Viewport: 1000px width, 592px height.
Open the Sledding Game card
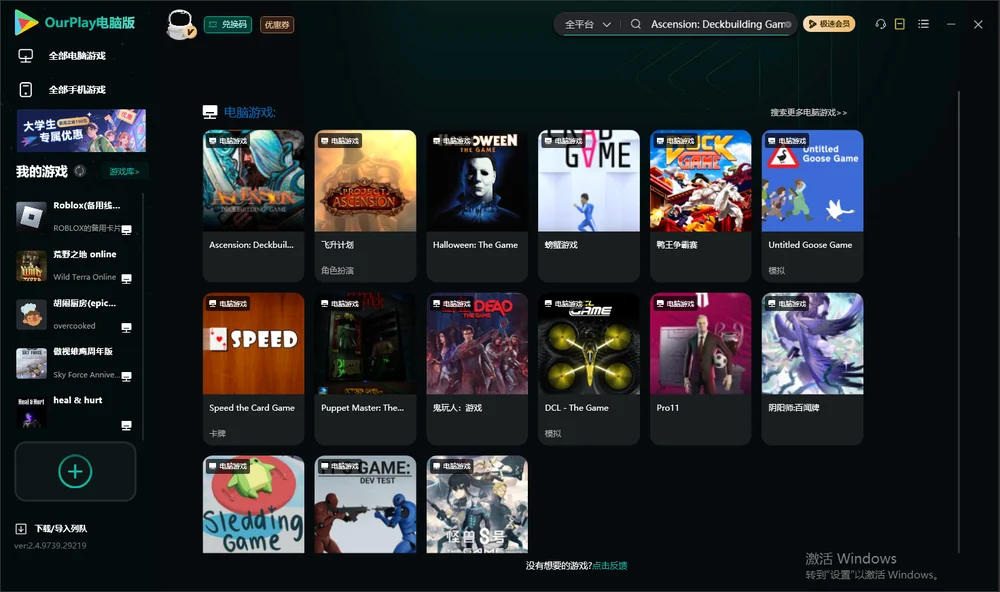coord(253,504)
